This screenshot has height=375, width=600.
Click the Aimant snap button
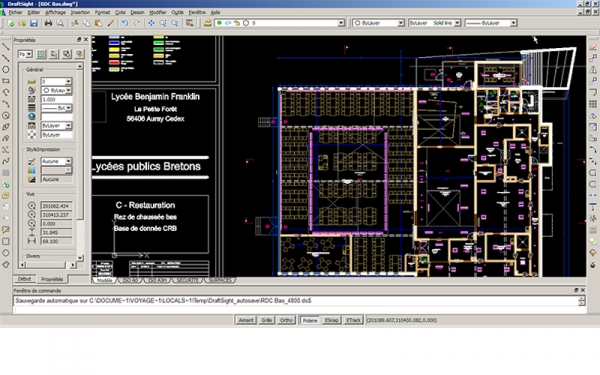[246, 320]
